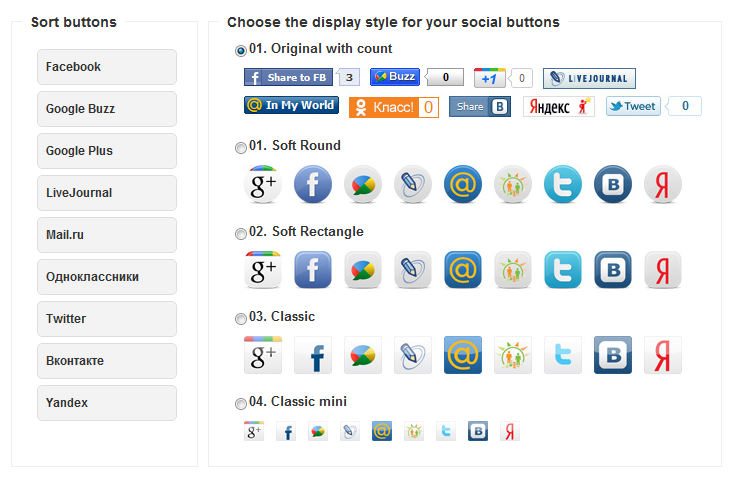Click the round Google Plus icon

[x=263, y=184]
